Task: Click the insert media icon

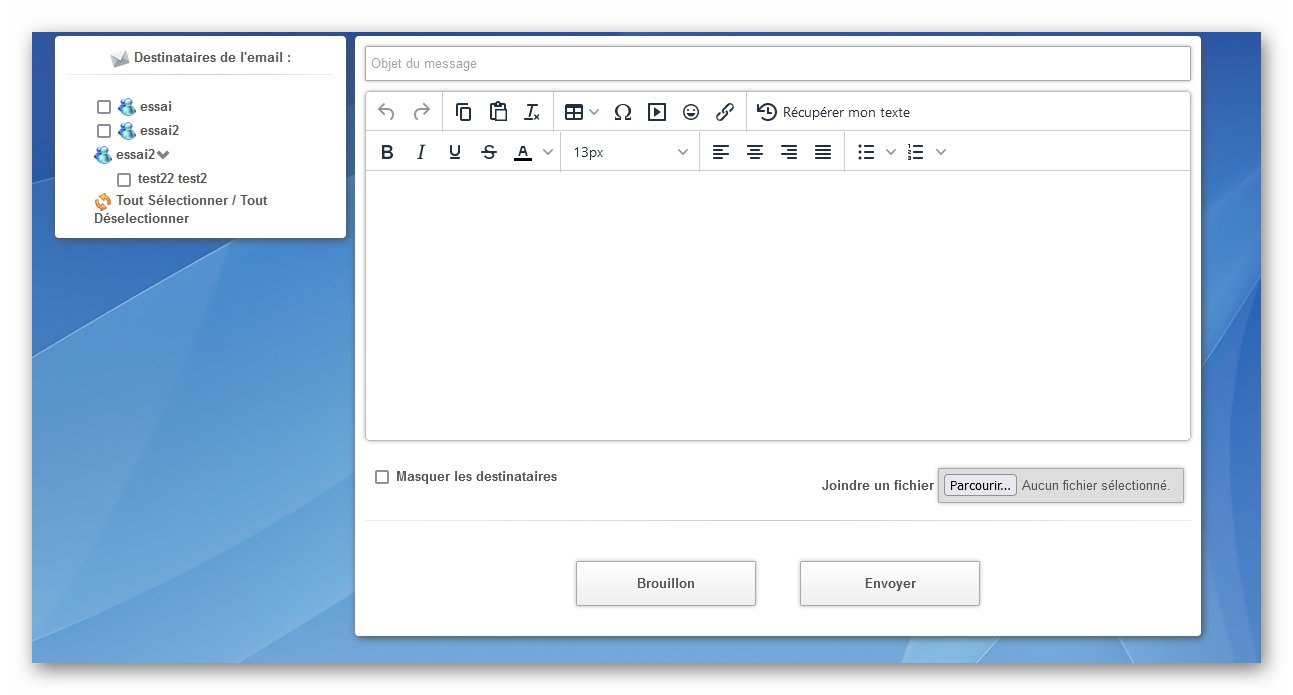Action: [657, 112]
